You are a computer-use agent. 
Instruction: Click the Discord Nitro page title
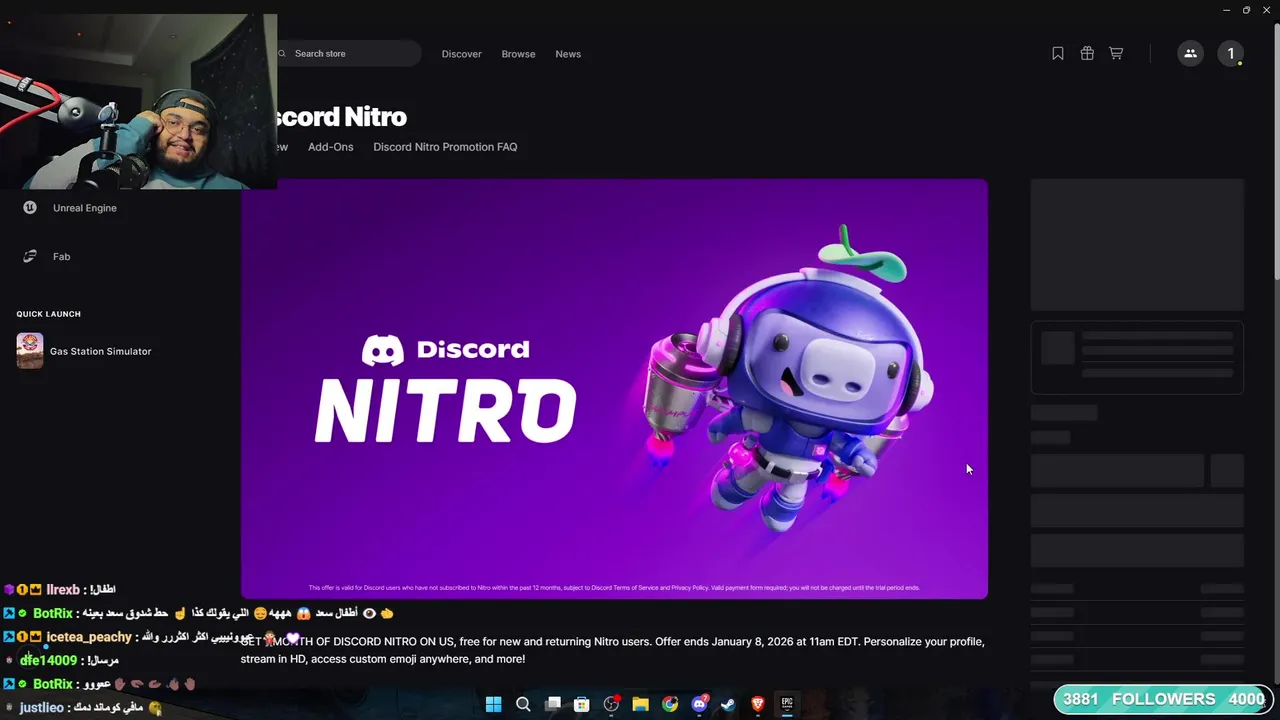coord(340,117)
